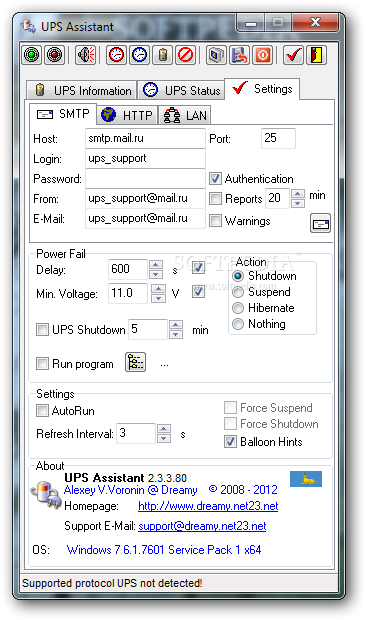
Task: Click the red circle toolbar icon
Action: click(55, 55)
